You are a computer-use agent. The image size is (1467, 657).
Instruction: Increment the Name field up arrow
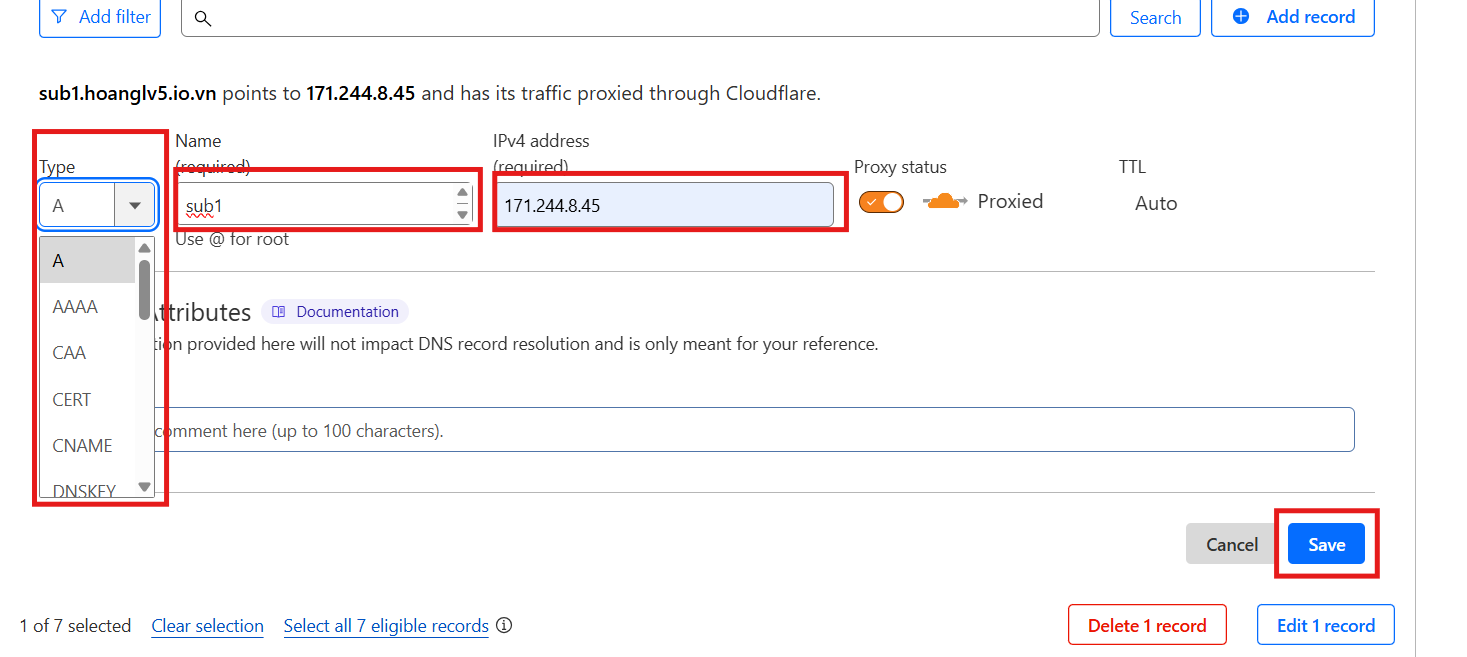tap(462, 194)
